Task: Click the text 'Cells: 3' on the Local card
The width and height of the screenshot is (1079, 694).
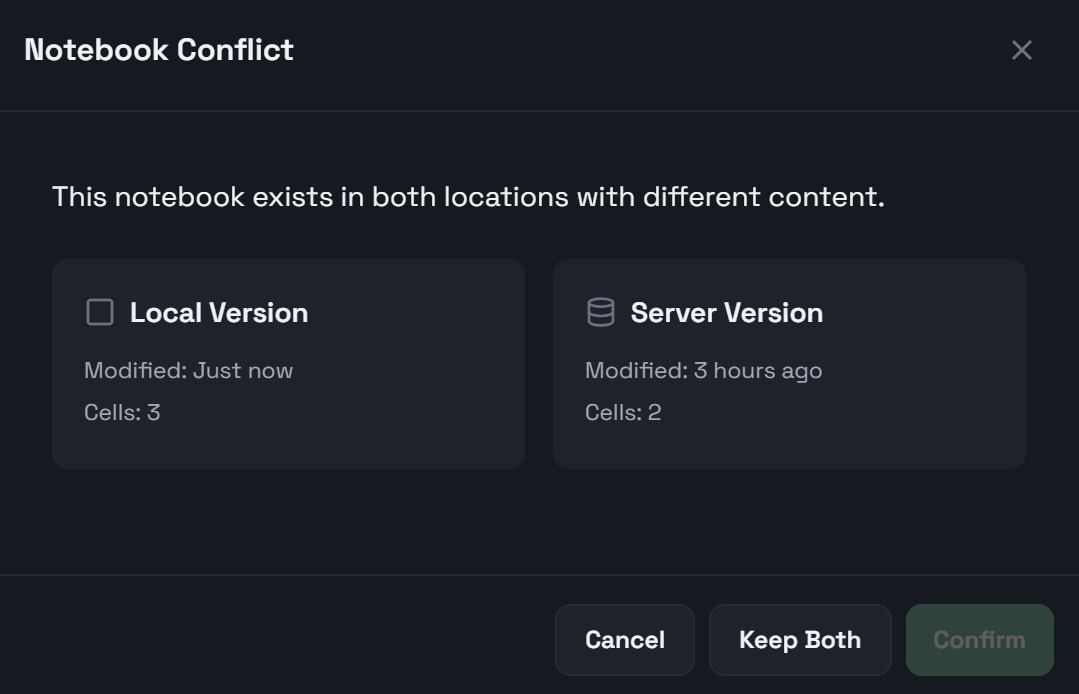Action: (x=124, y=411)
